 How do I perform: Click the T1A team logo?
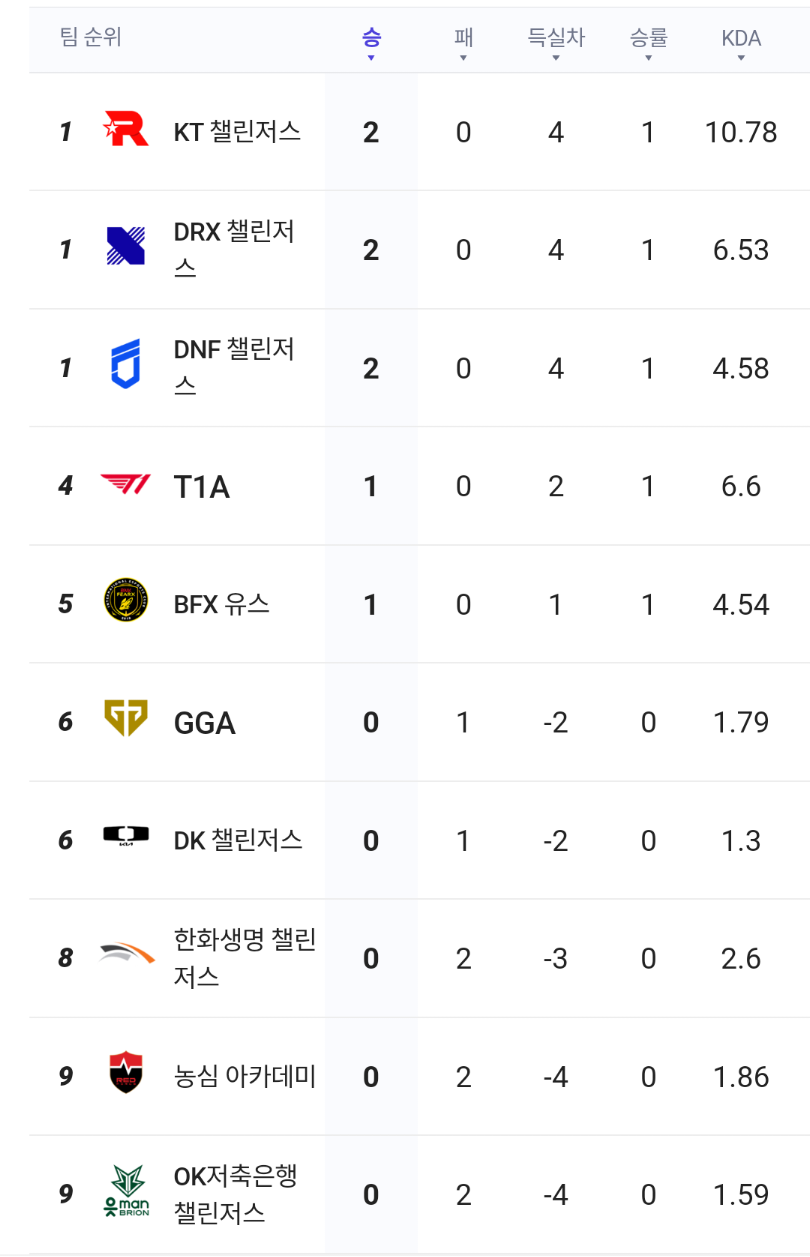tap(126, 485)
